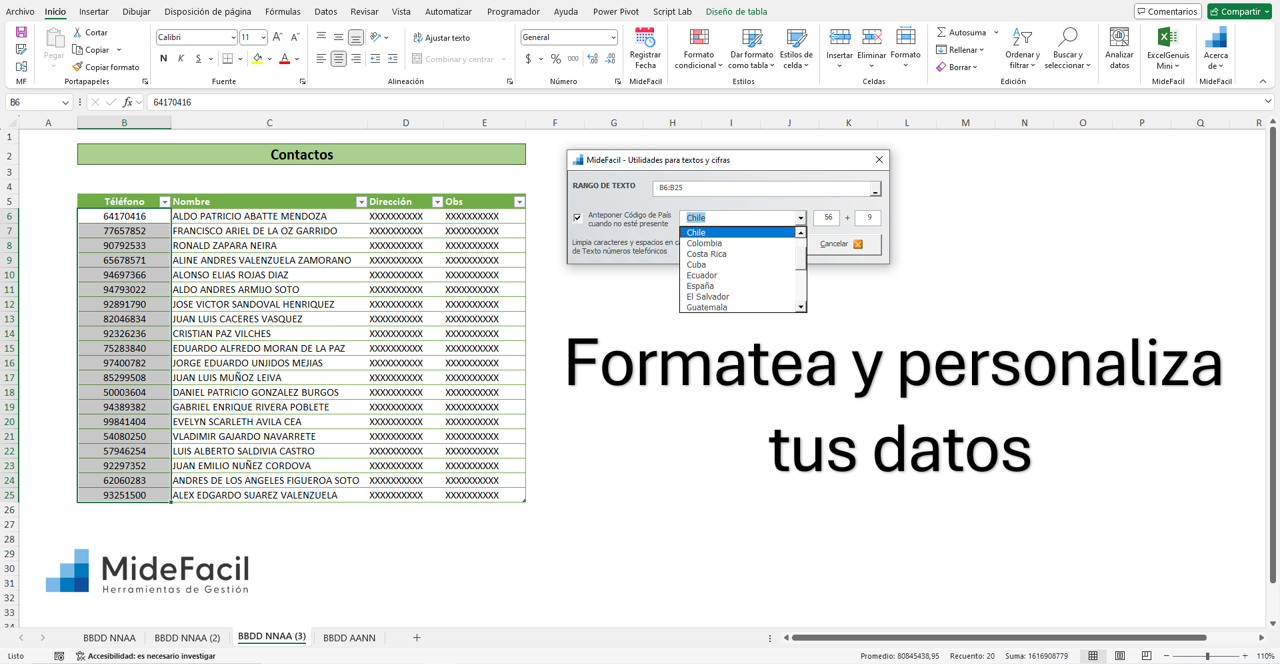Click the Cortar scissors command
This screenshot has height=664, width=1280.
click(91, 33)
